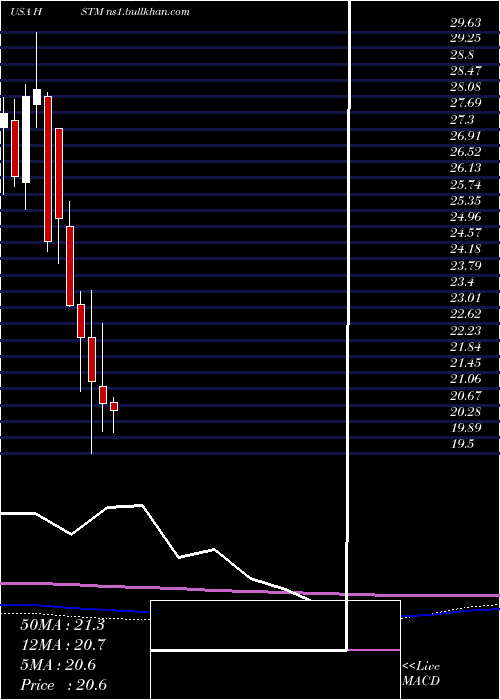
Task: Click the 12MA : 20.7 readout
Action: coord(64,645)
